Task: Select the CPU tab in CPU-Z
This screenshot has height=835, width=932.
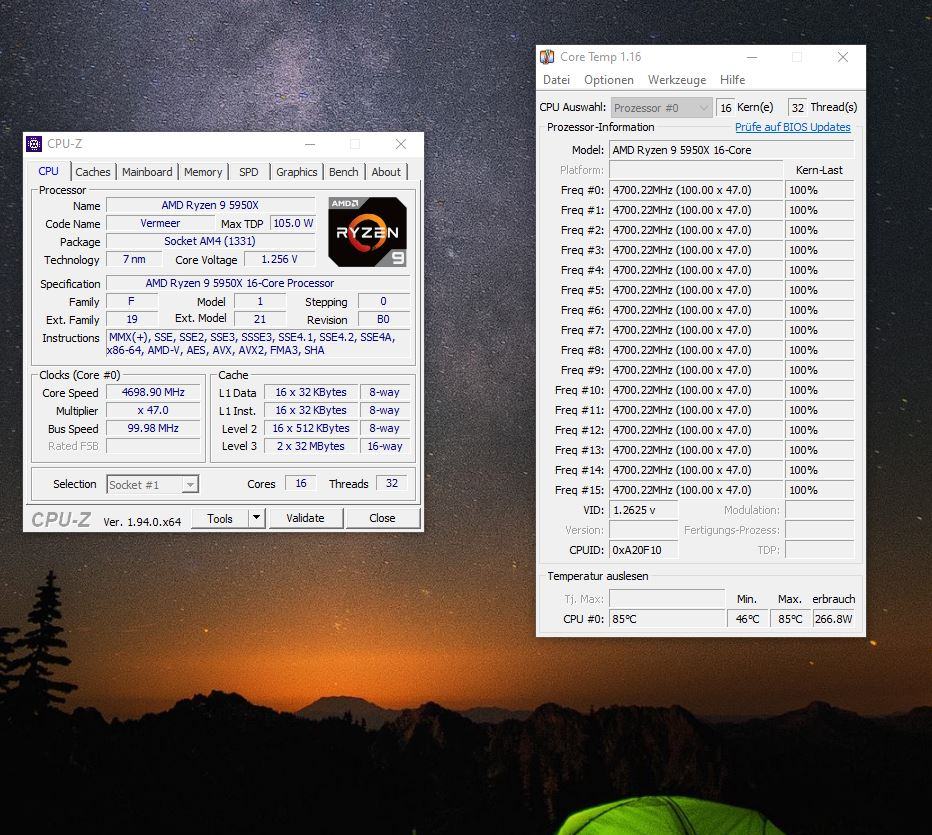Action: click(48, 171)
